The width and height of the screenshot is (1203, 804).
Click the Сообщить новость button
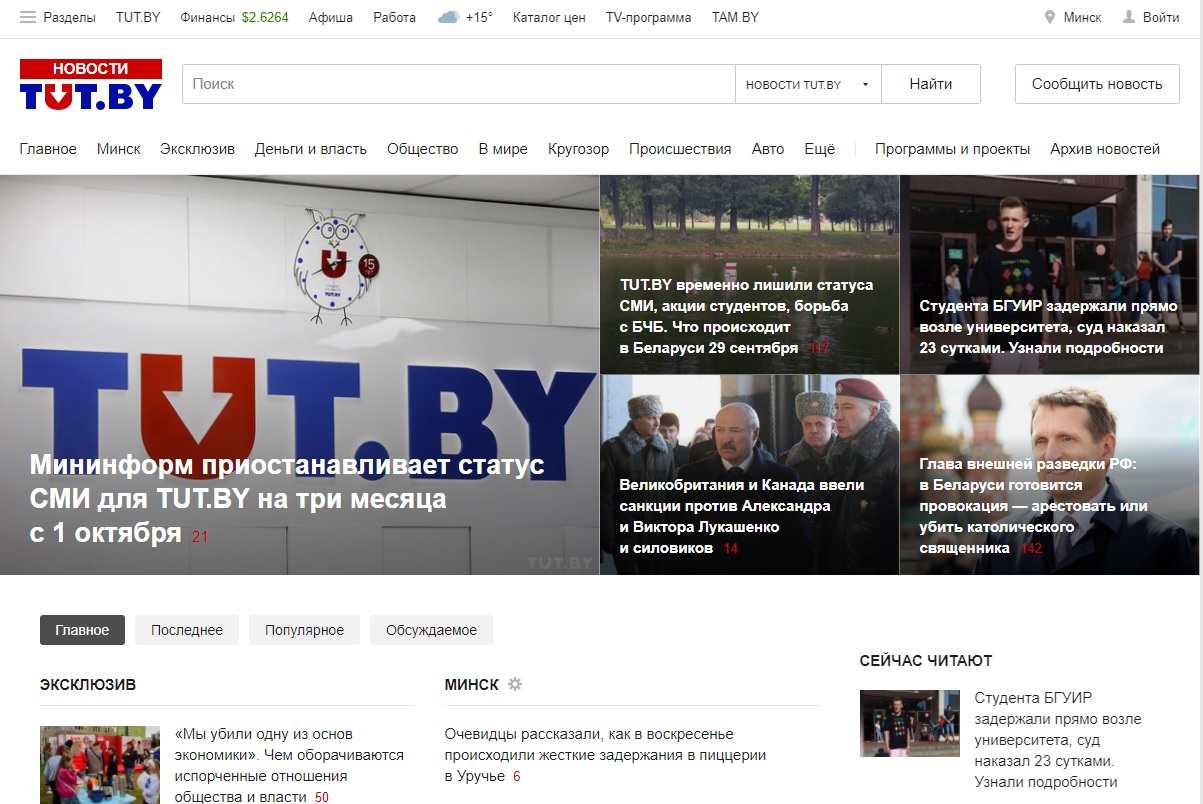point(1097,84)
